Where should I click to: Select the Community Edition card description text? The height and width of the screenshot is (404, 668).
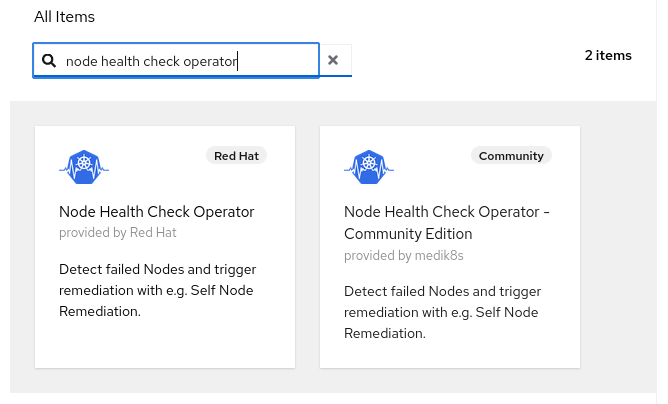[442, 312]
